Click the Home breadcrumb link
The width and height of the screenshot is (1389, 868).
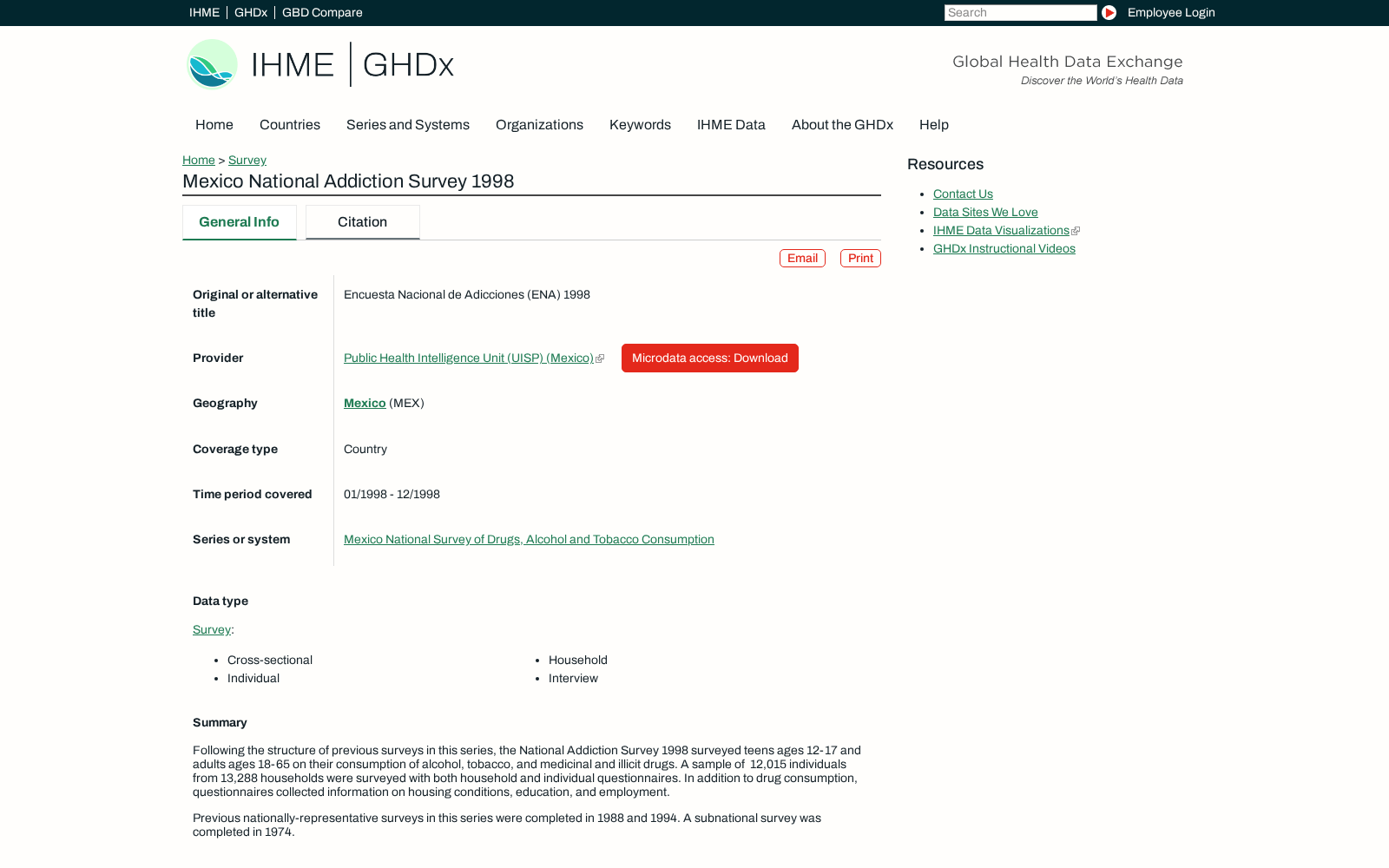point(199,161)
